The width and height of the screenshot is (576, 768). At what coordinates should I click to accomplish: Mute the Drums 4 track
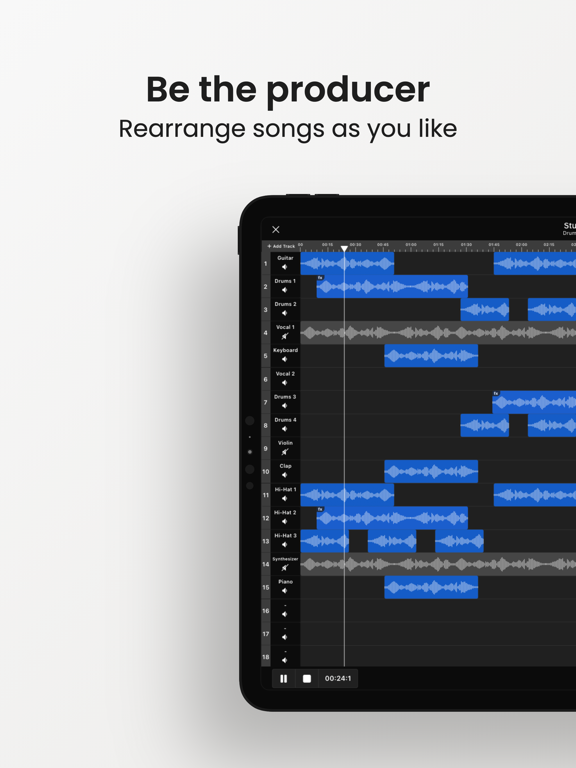(285, 429)
